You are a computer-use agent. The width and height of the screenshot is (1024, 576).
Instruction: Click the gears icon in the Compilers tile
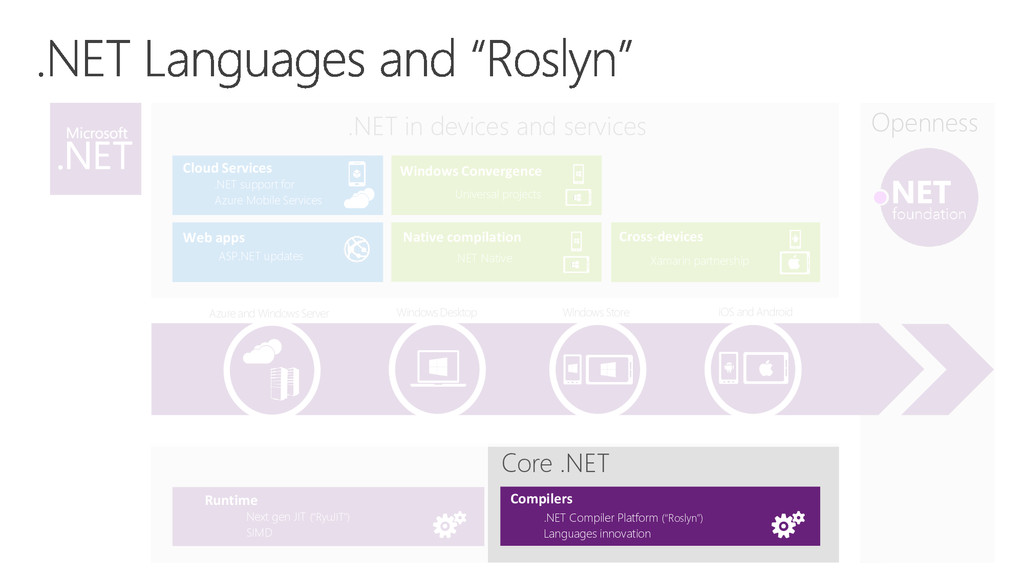click(x=788, y=524)
